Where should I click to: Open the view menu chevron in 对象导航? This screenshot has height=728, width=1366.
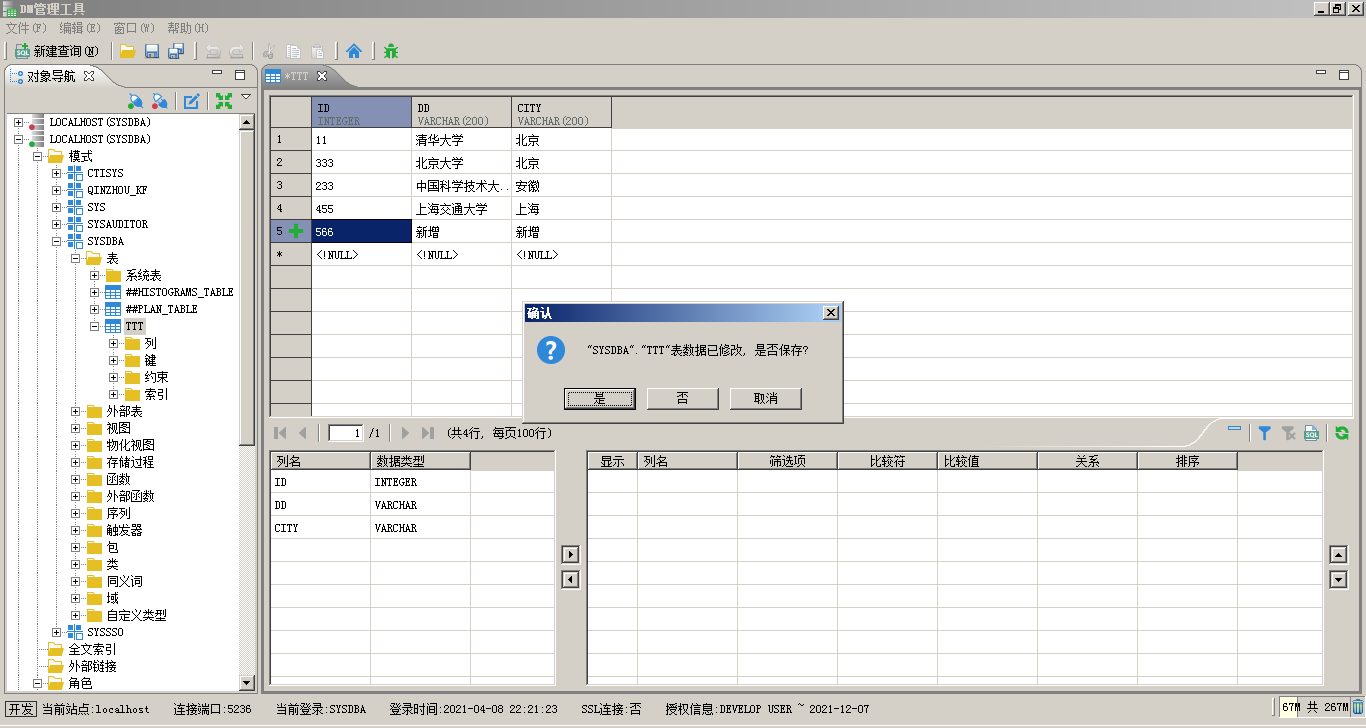point(245,96)
